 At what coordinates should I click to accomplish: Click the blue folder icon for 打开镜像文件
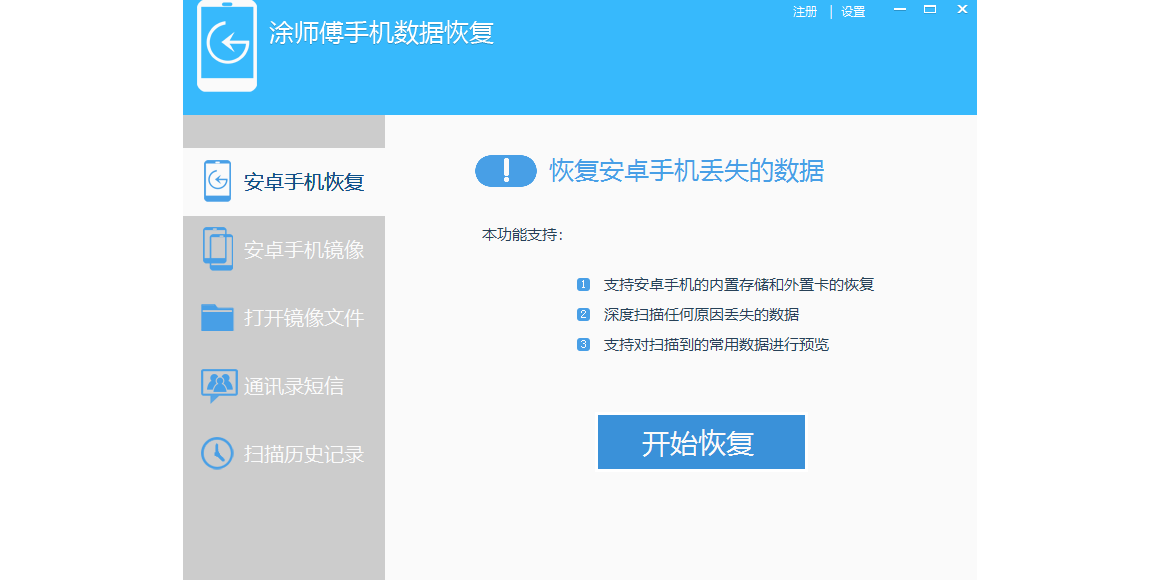217,317
